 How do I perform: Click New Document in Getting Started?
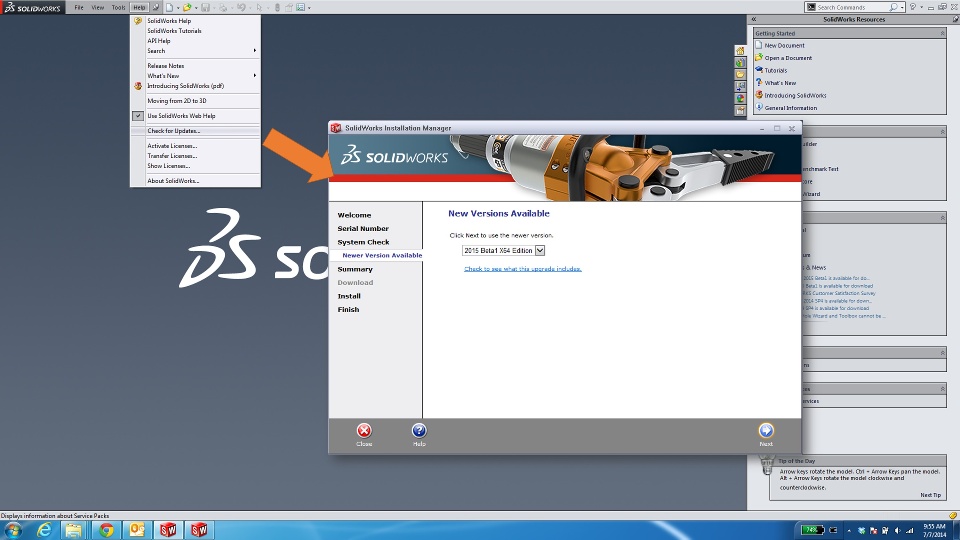click(x=784, y=45)
